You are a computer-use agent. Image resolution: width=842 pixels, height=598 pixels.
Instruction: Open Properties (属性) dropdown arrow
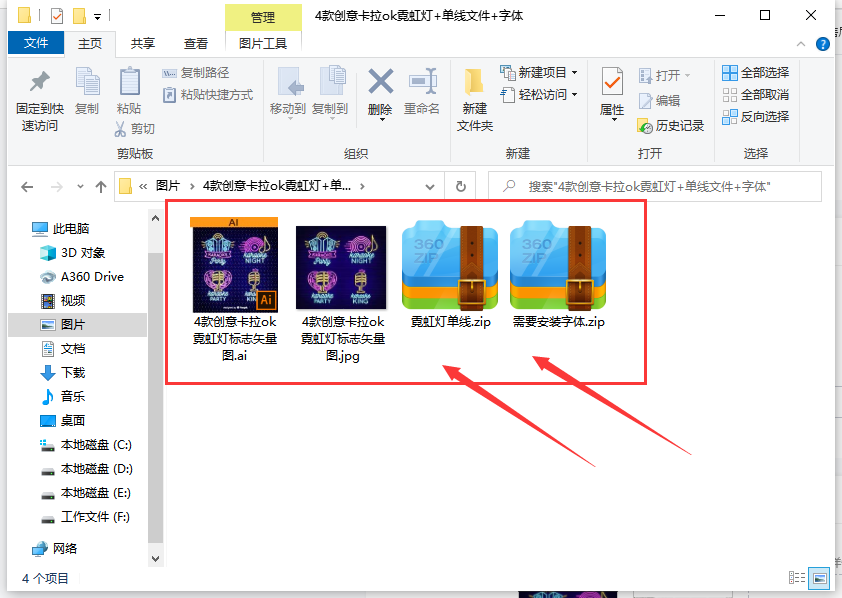coord(614,119)
